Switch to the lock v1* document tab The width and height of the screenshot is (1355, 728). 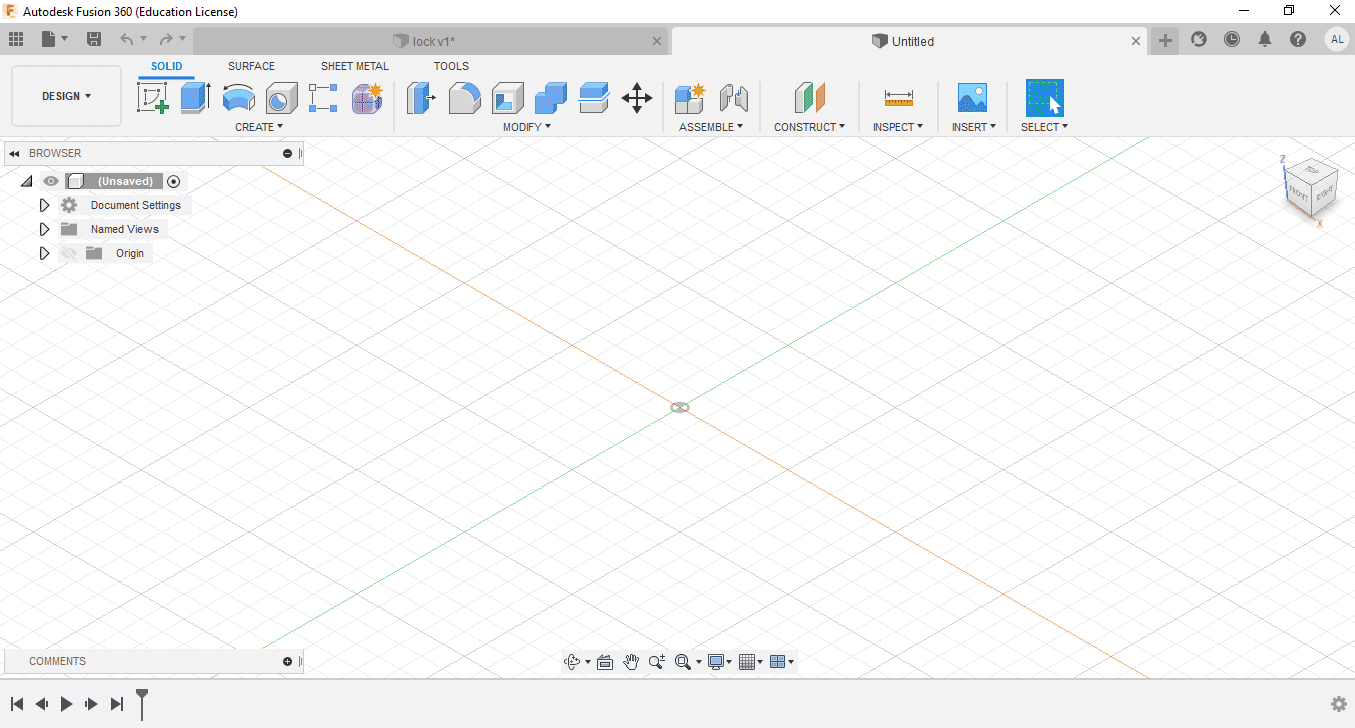pos(430,41)
